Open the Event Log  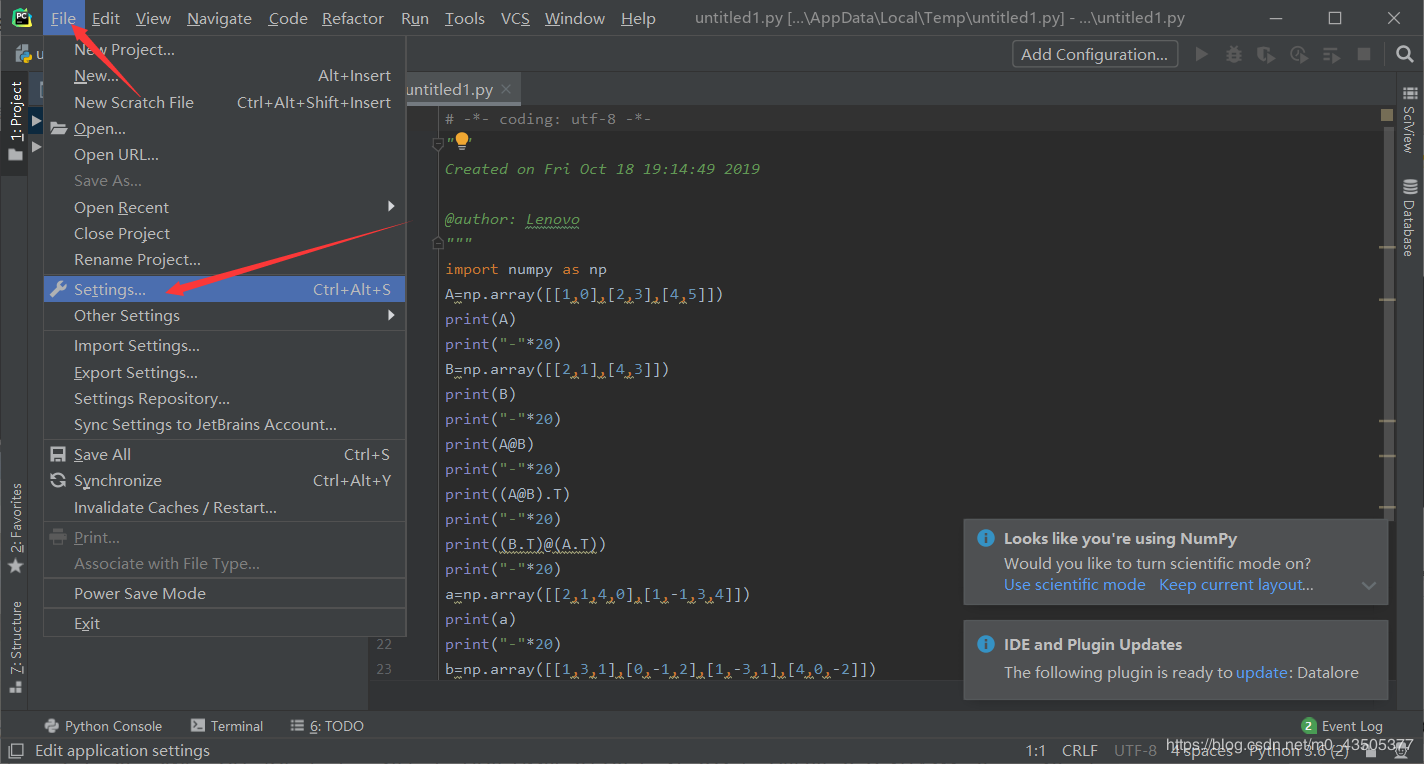1351,725
